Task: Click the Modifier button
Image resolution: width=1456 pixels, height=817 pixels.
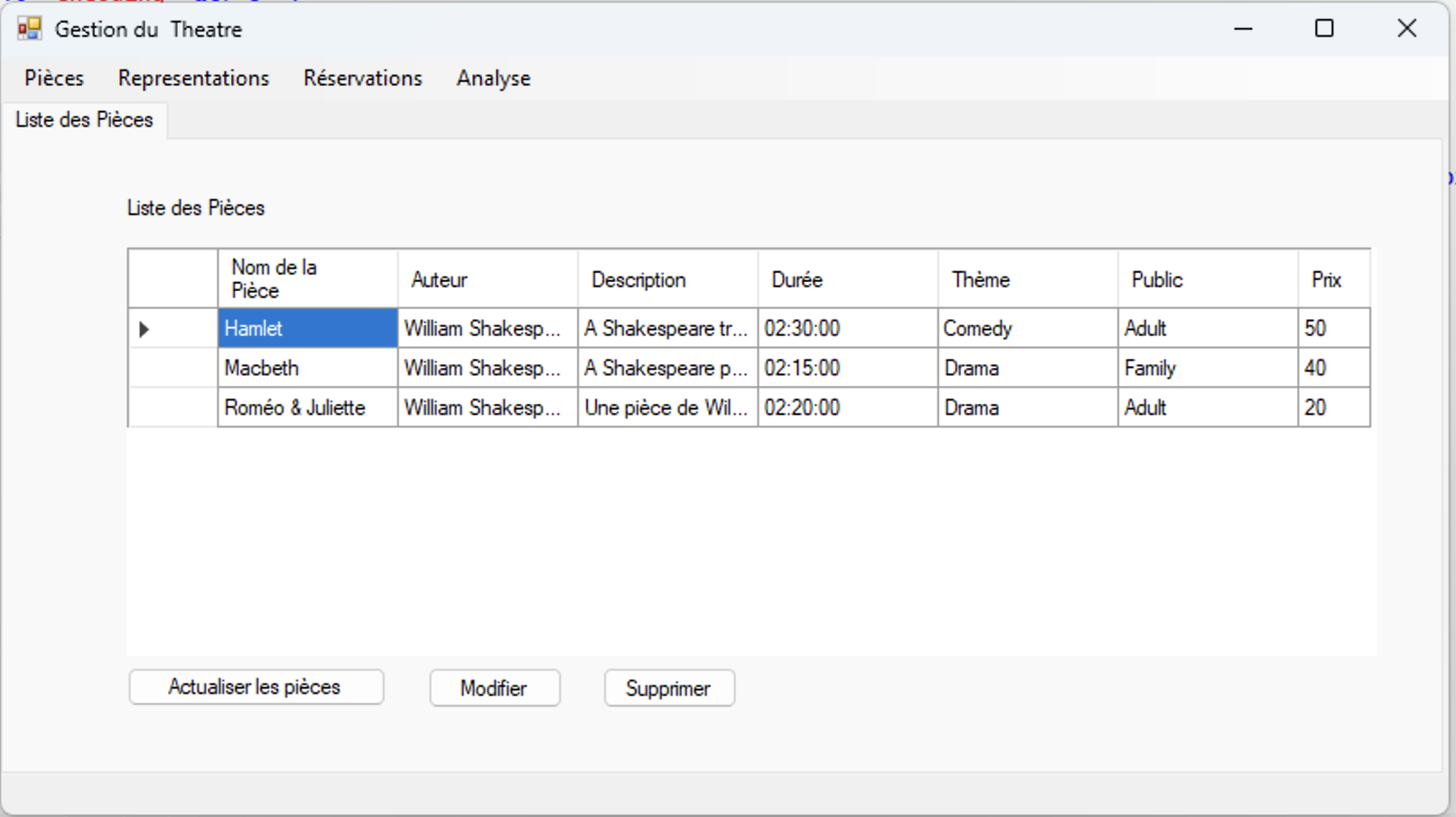Action: click(494, 689)
